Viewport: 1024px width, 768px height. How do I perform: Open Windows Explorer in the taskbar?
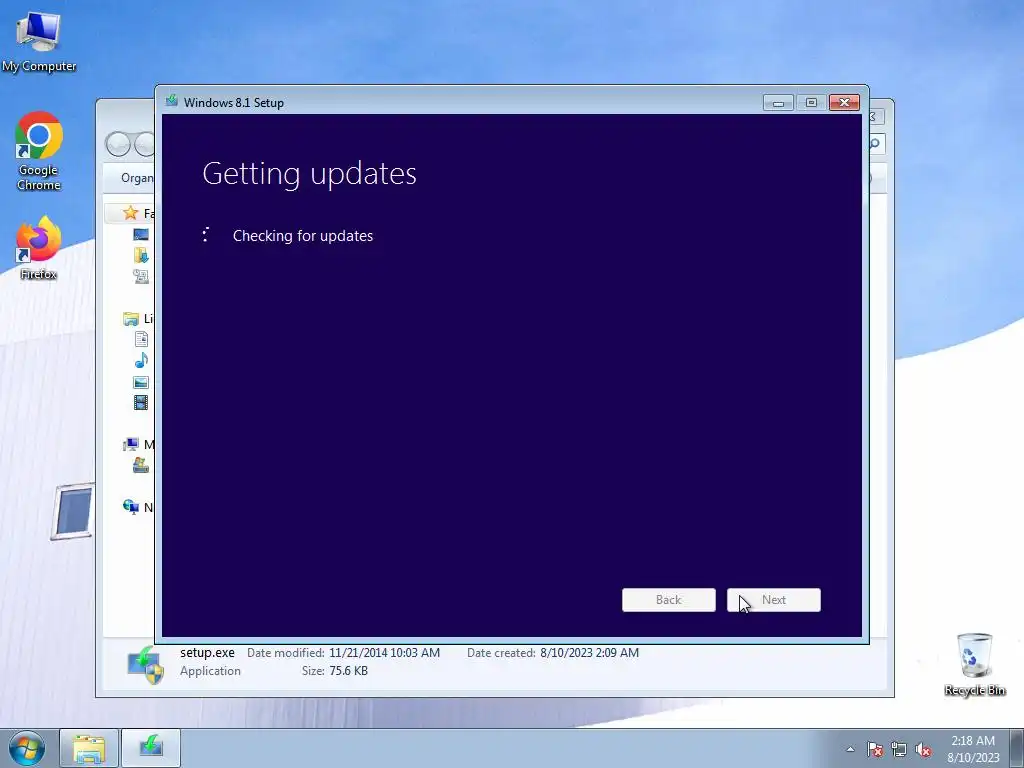pyautogui.click(x=89, y=748)
